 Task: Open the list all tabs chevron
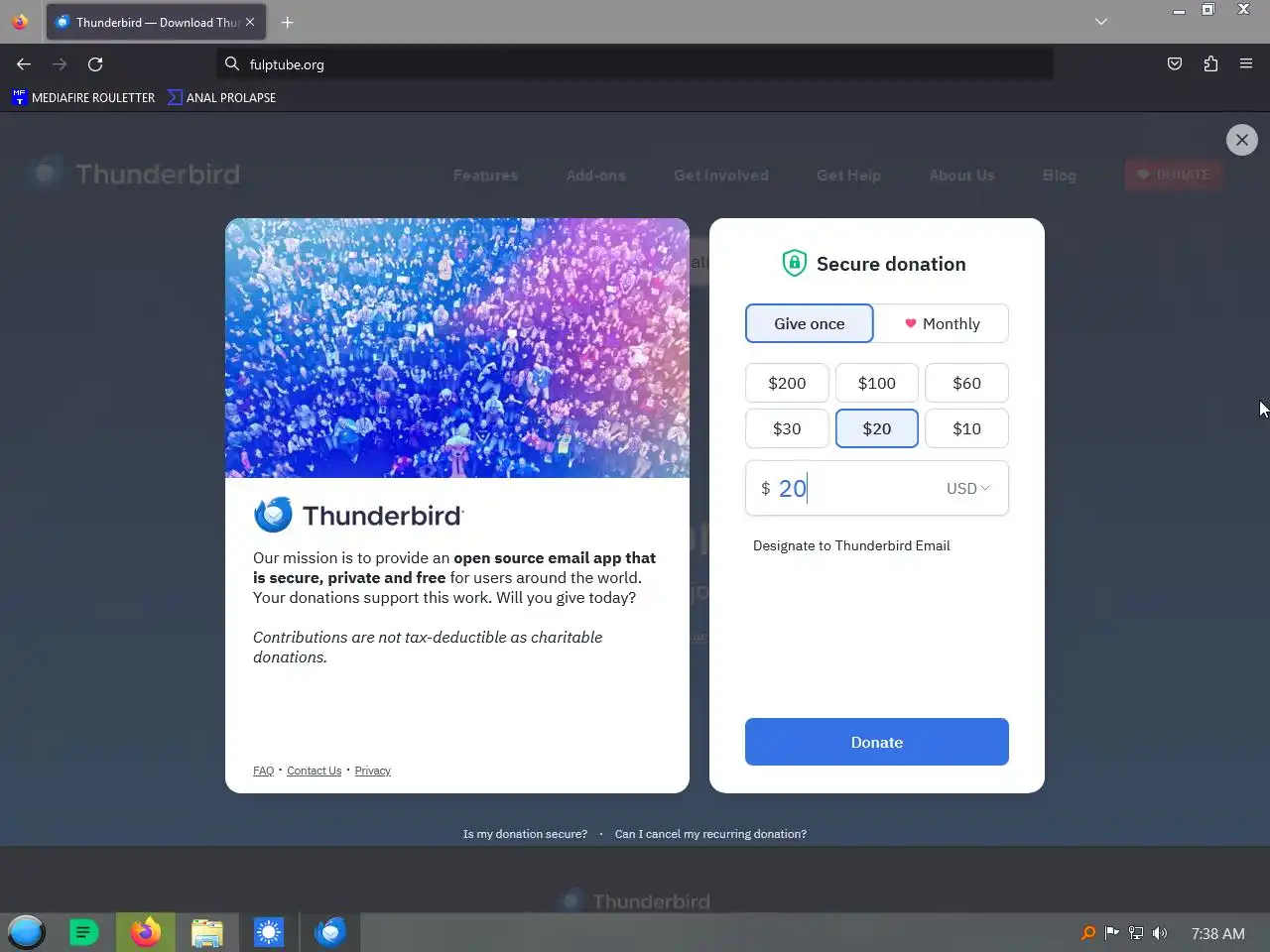1100,22
